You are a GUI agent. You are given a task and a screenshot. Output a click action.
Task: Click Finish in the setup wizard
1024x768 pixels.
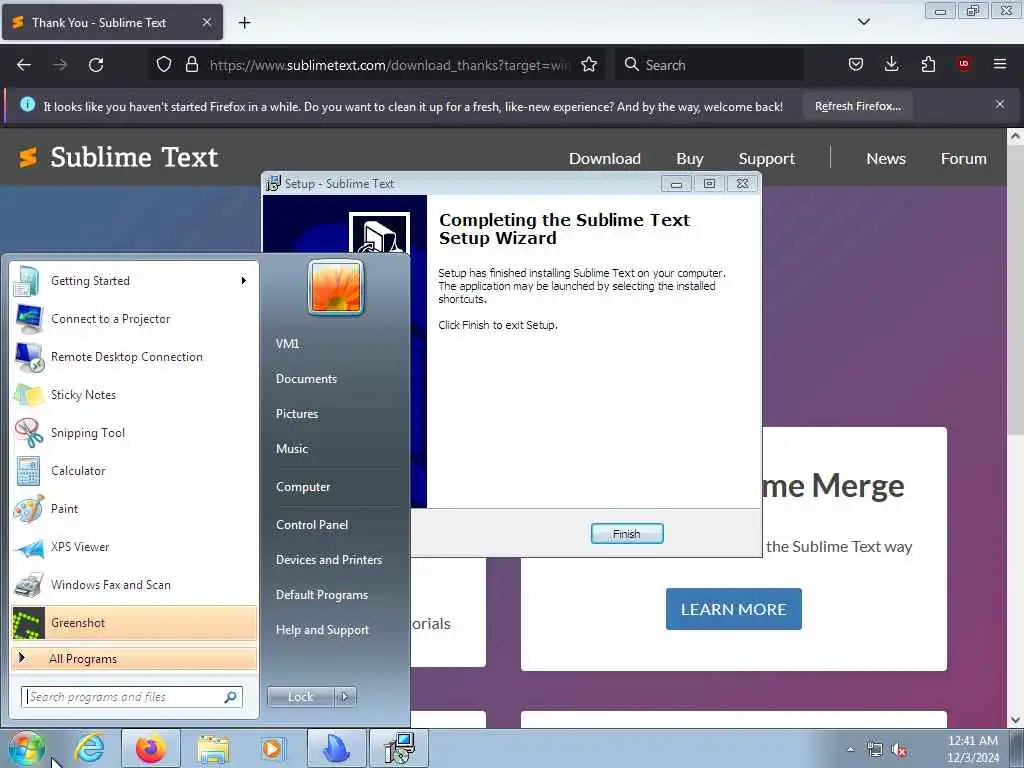(627, 534)
